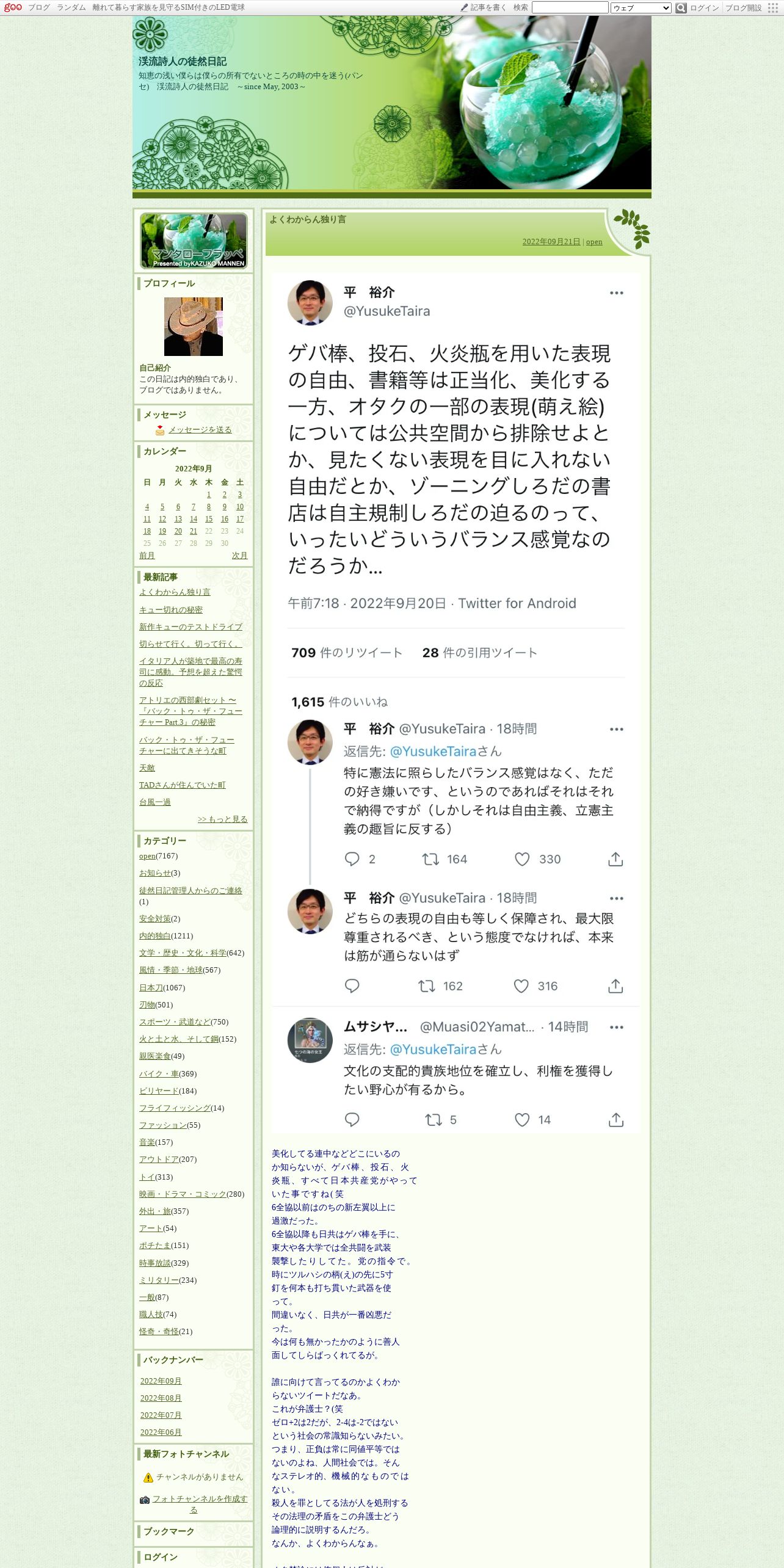Open >> もっと見る recent articles link
The width and height of the screenshot is (784, 1568).
click(223, 819)
